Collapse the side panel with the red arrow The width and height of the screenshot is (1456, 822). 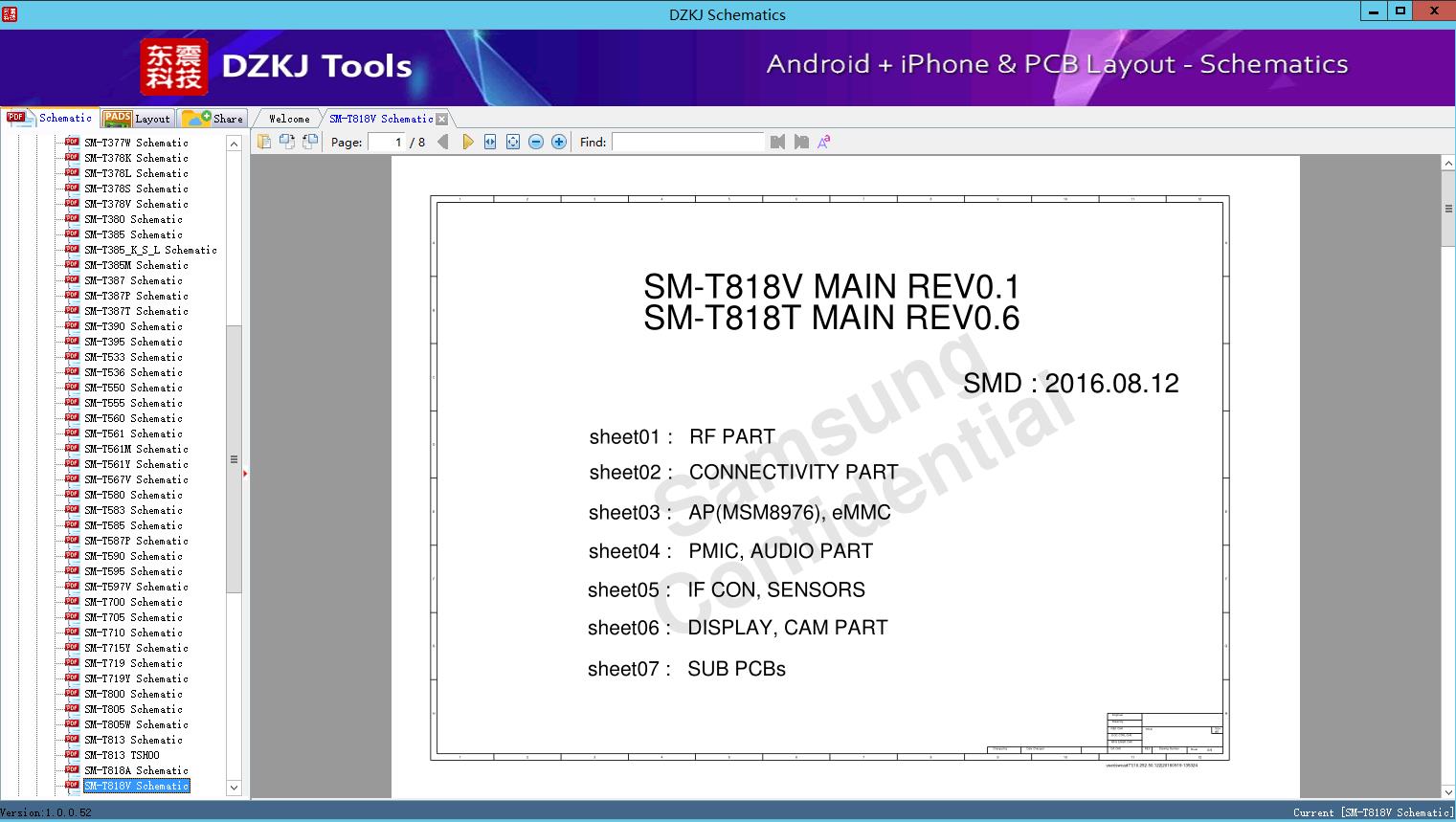245,473
